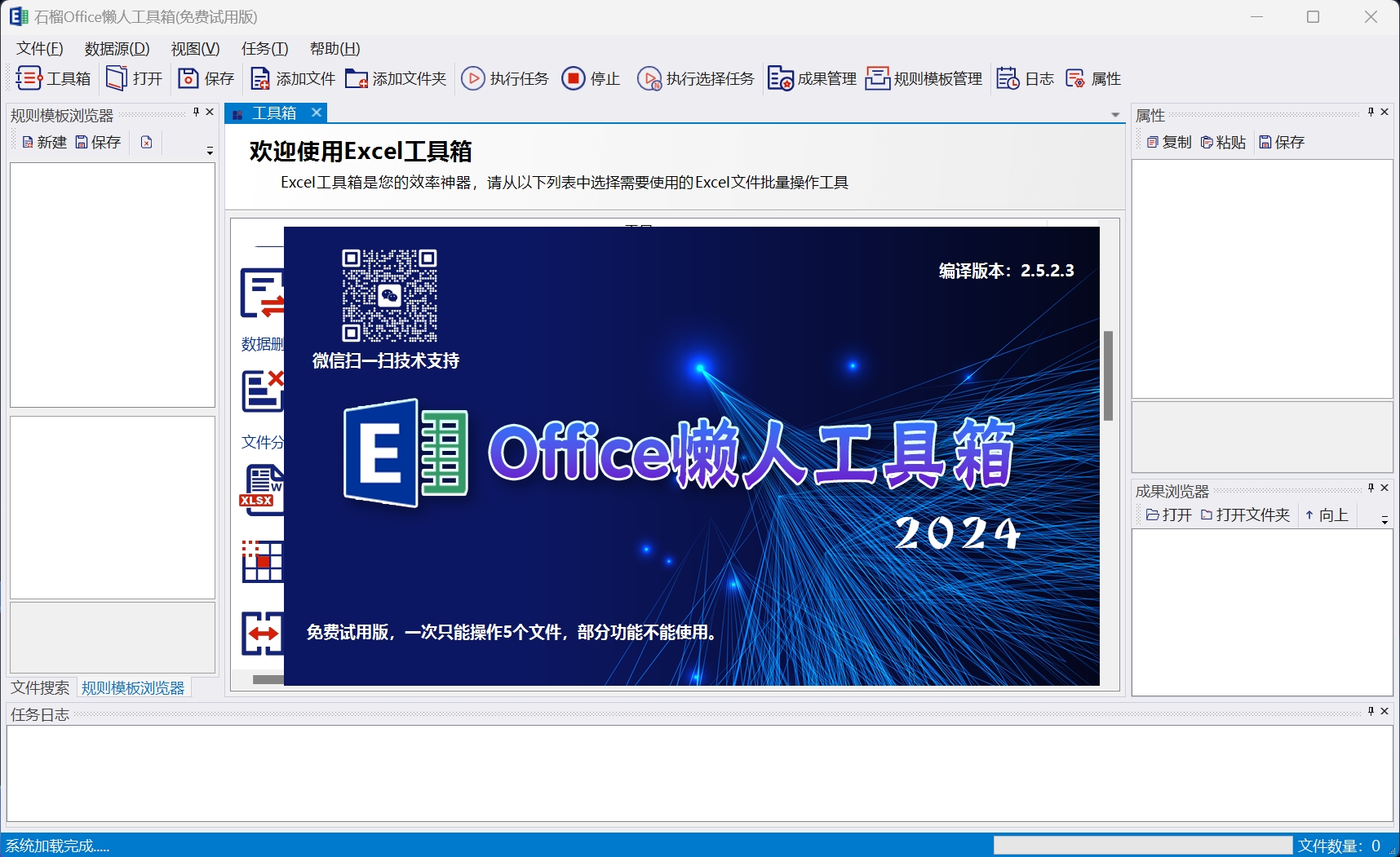Click the delete template icon with red X
The width and height of the screenshot is (1400, 857).
147,142
